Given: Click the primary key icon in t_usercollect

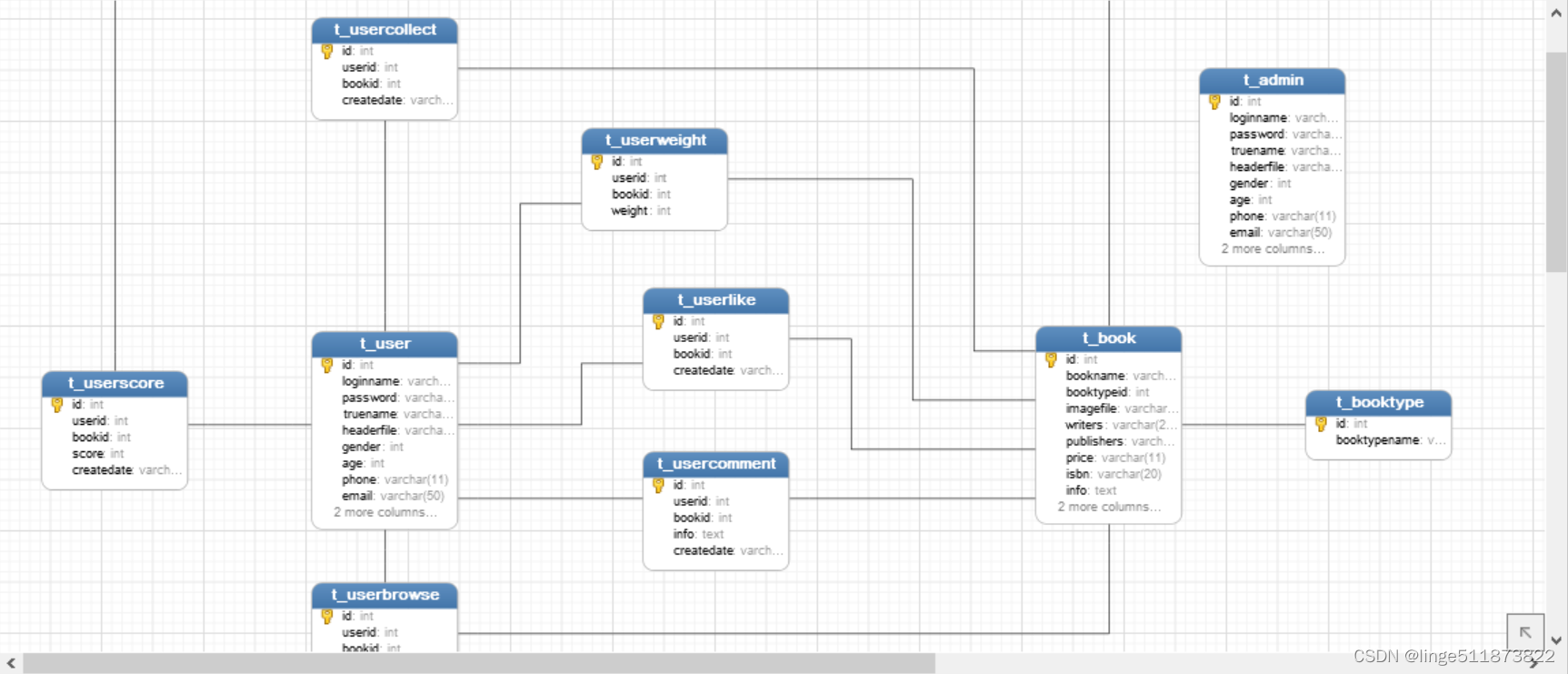Looking at the screenshot, I should click(327, 52).
